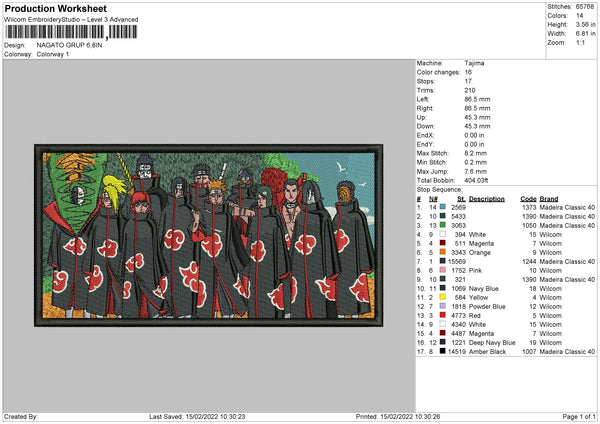The height and width of the screenshot is (424, 600).
Task: Click the Yellow swatch in stop row 11
Action: click(443, 297)
